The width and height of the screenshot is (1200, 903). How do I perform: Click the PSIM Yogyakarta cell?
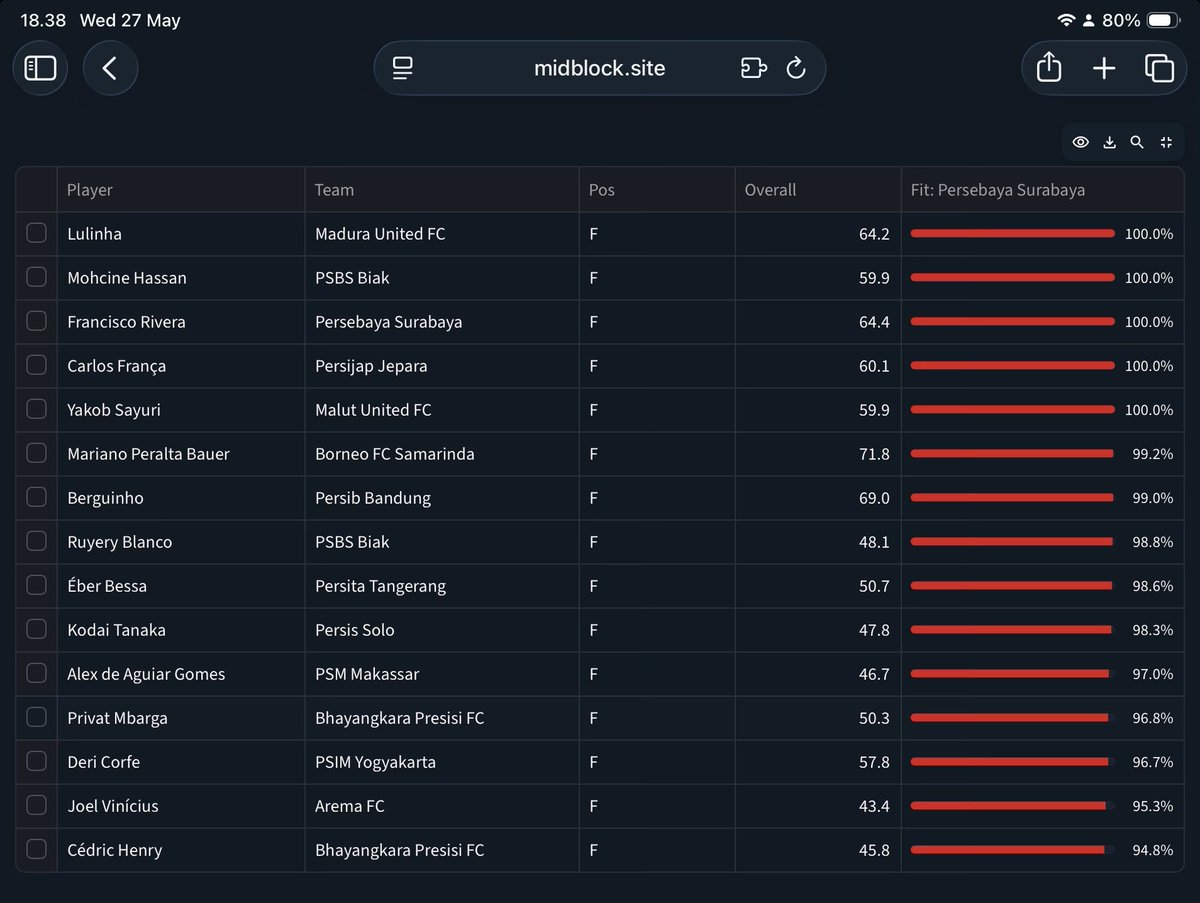click(x=442, y=762)
